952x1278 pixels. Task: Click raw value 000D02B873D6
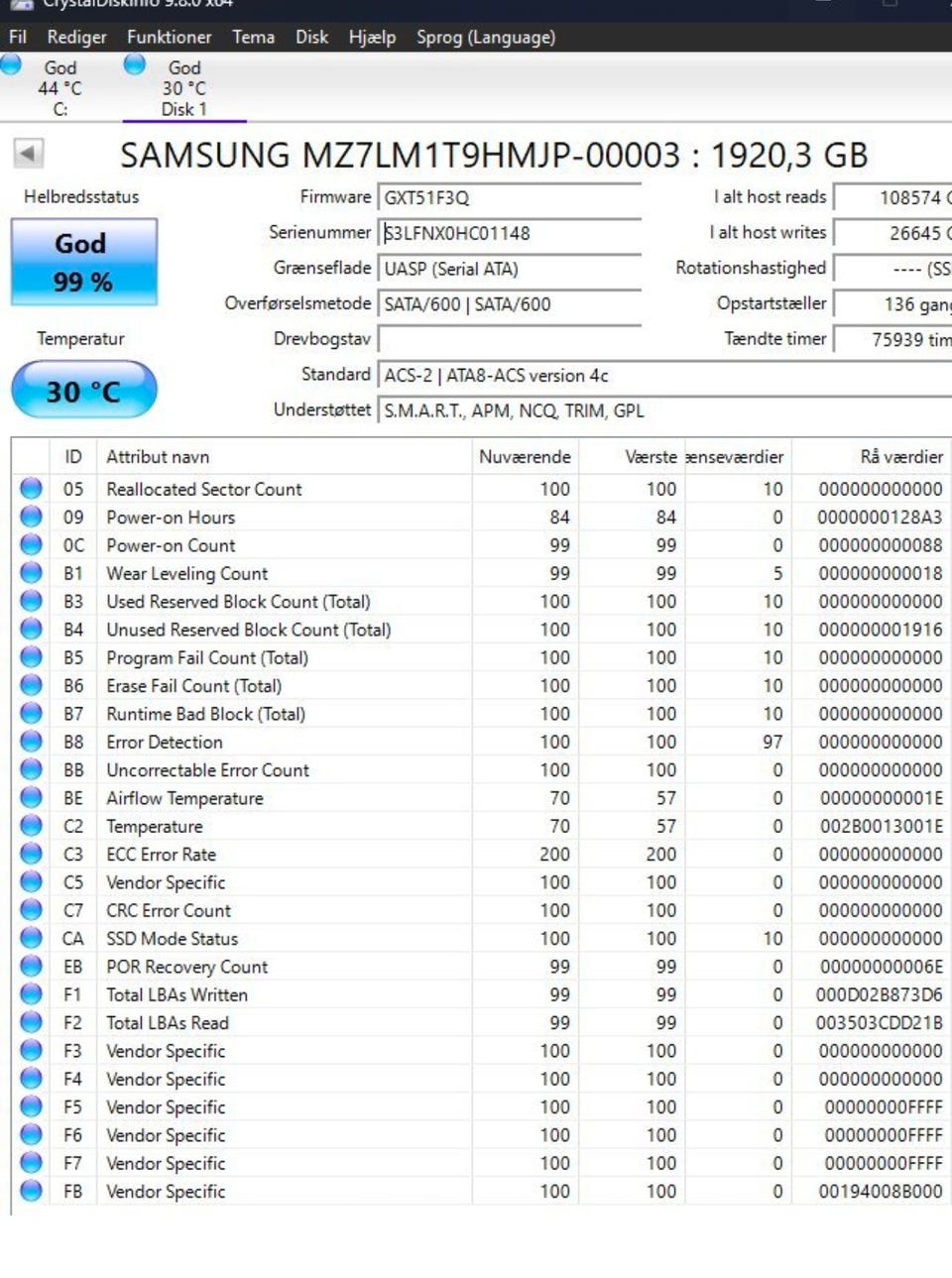(x=880, y=994)
